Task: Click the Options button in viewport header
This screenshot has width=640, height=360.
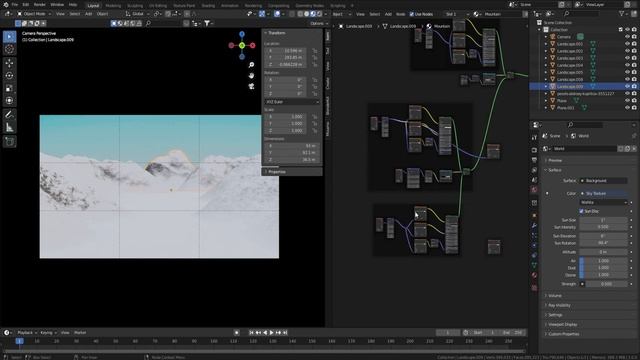Action: tap(318, 23)
